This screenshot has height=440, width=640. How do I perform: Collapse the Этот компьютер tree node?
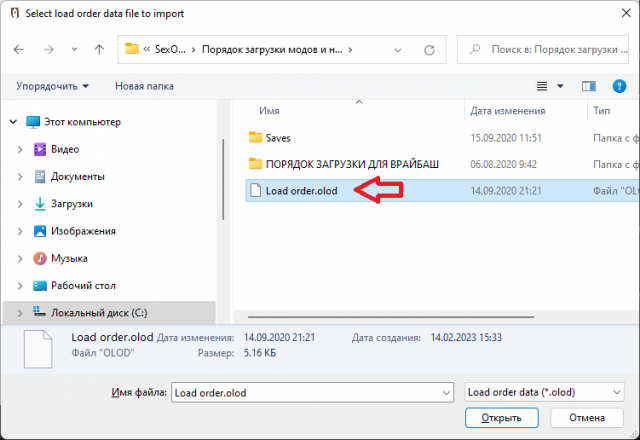click(x=12, y=122)
